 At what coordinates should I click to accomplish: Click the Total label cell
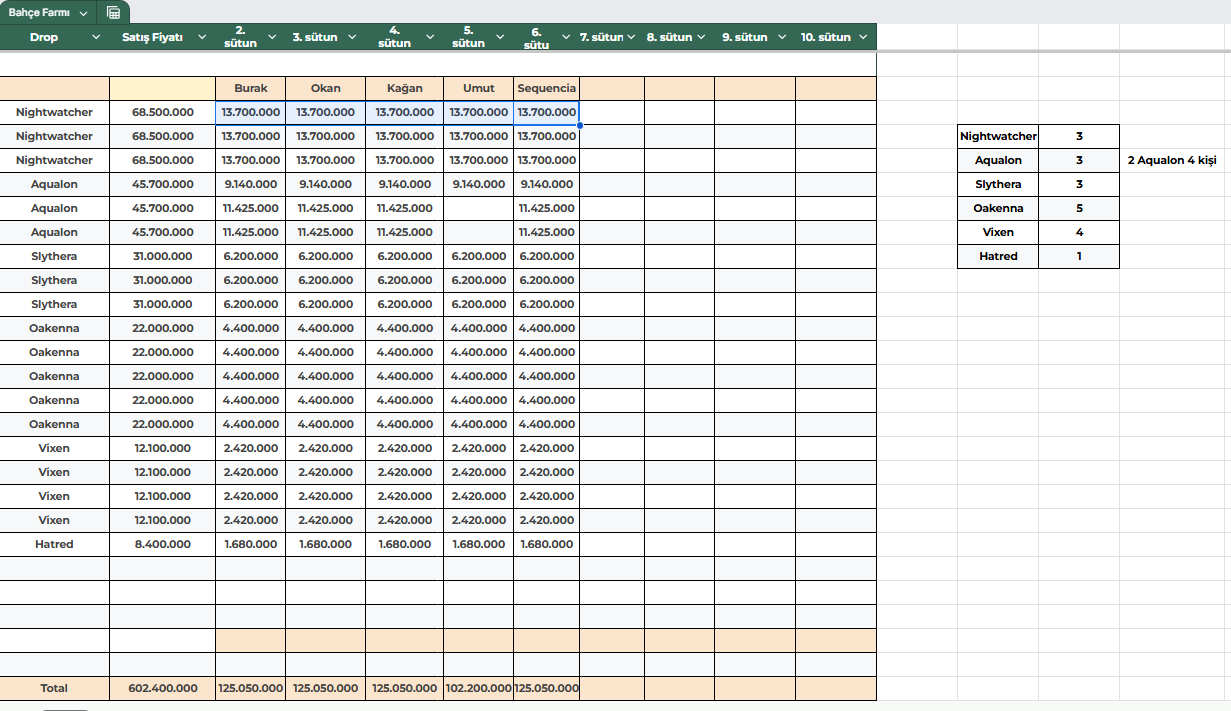click(x=54, y=688)
